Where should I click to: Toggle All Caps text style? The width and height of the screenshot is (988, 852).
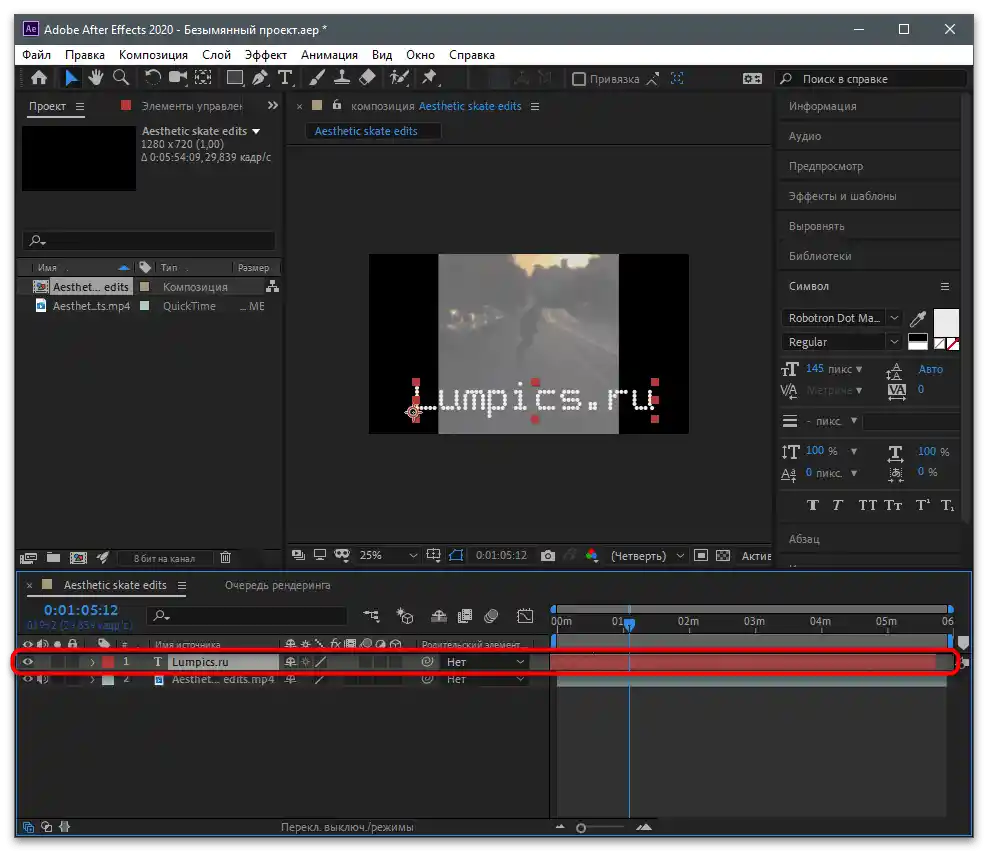pyautogui.click(x=868, y=505)
